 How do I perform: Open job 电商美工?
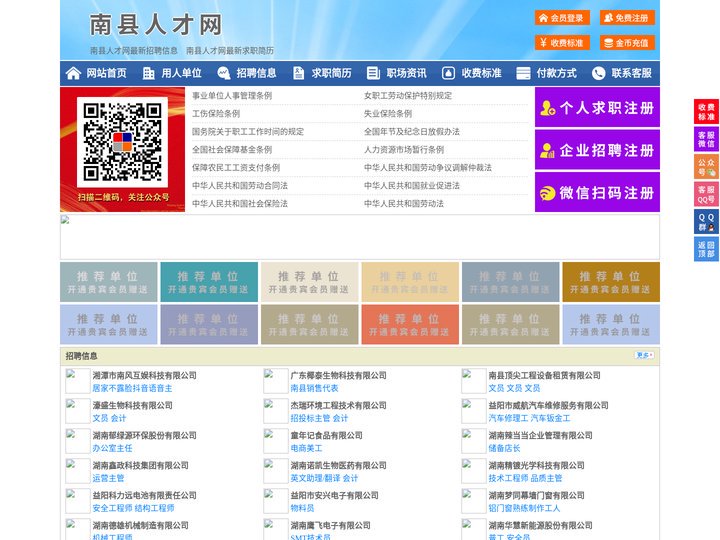pos(306,448)
